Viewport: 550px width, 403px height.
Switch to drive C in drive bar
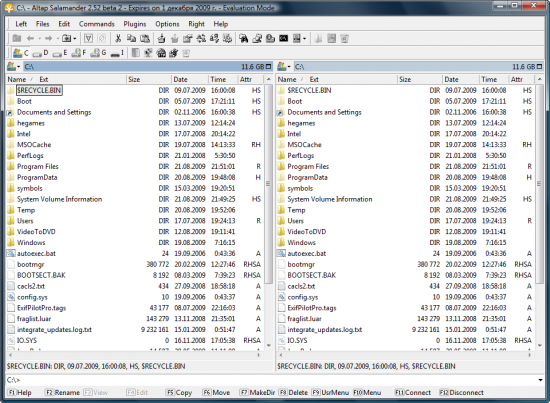(21, 53)
